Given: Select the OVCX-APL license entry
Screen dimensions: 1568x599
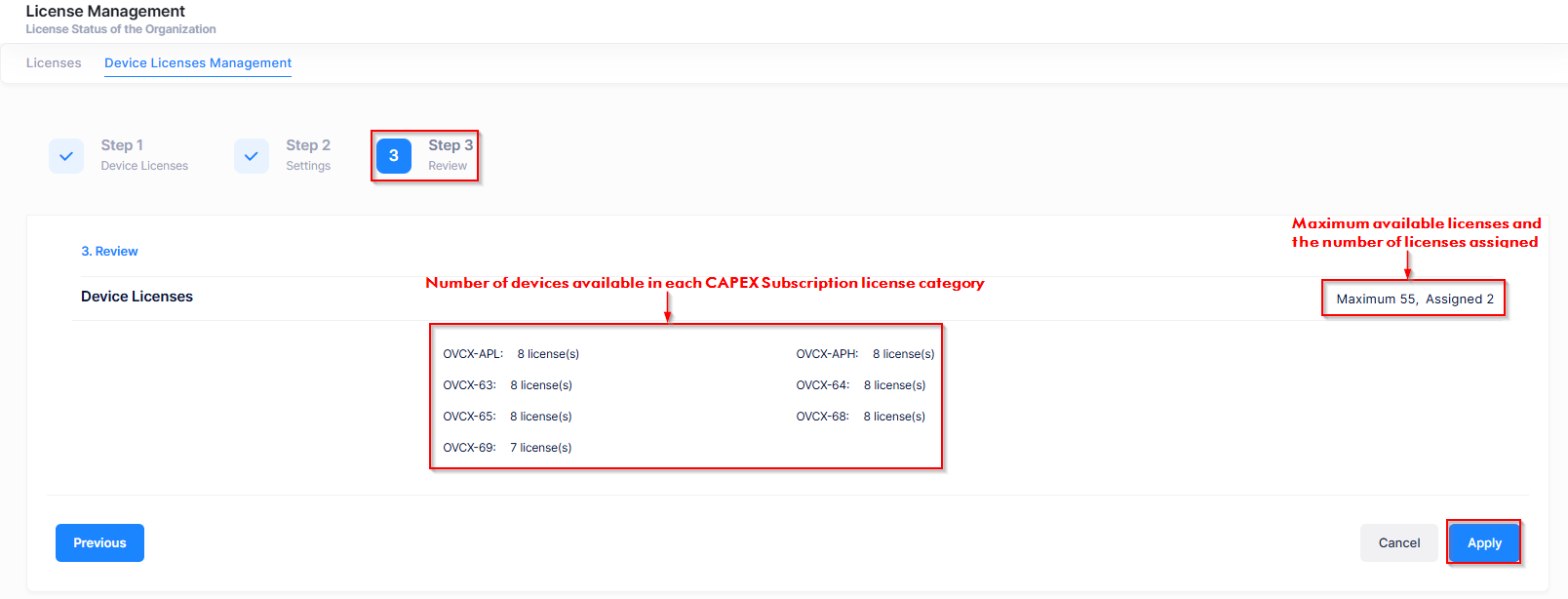Looking at the screenshot, I should (511, 354).
